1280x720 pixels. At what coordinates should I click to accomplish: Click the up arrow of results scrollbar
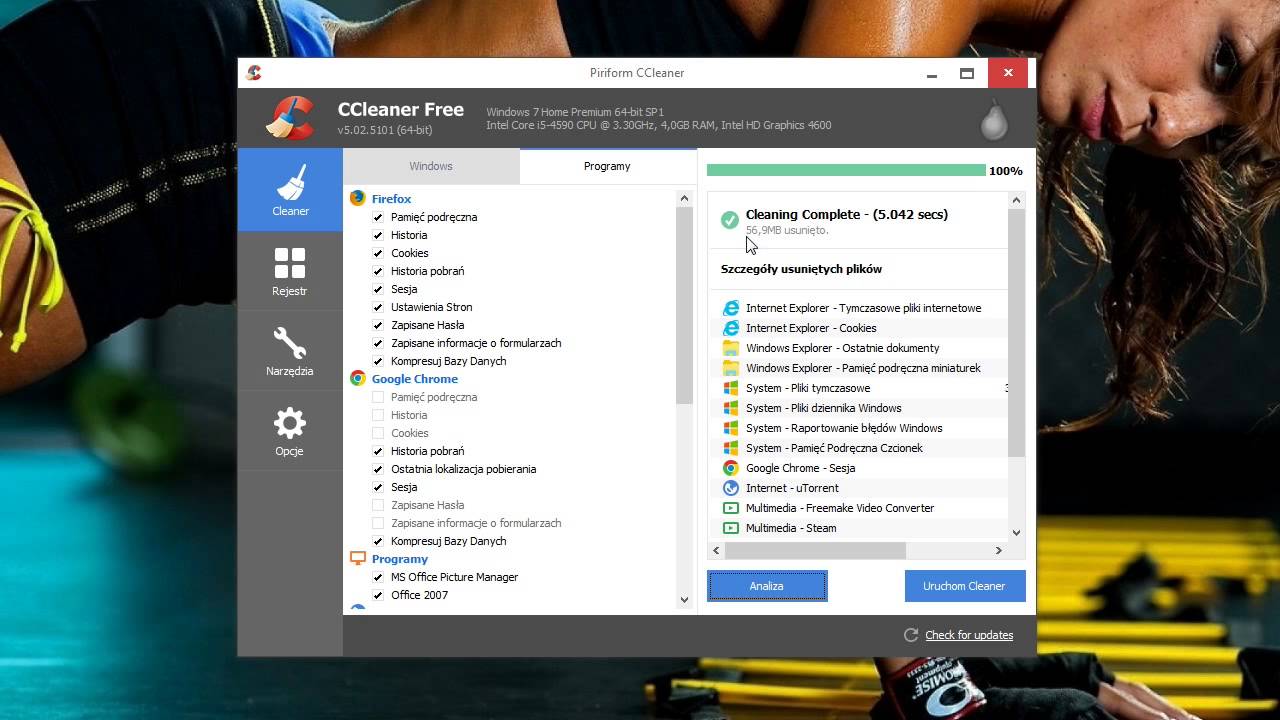pyautogui.click(x=1016, y=200)
